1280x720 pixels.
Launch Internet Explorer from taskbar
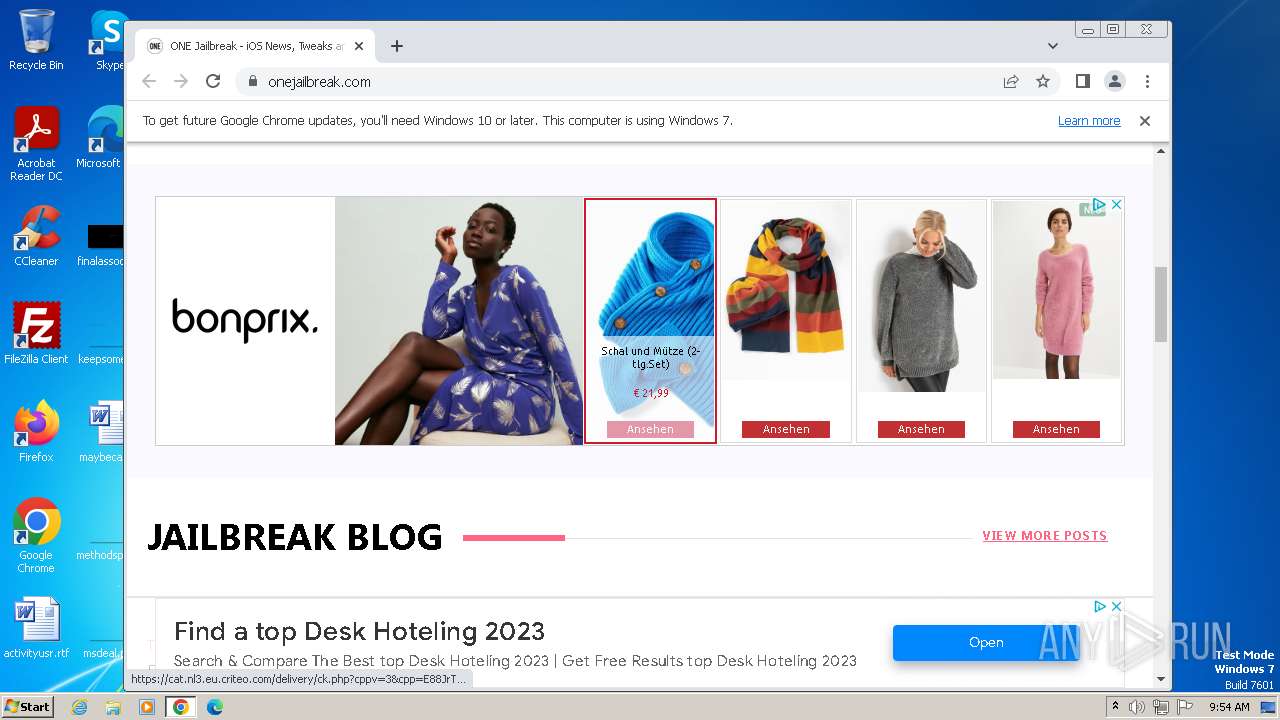coord(80,707)
